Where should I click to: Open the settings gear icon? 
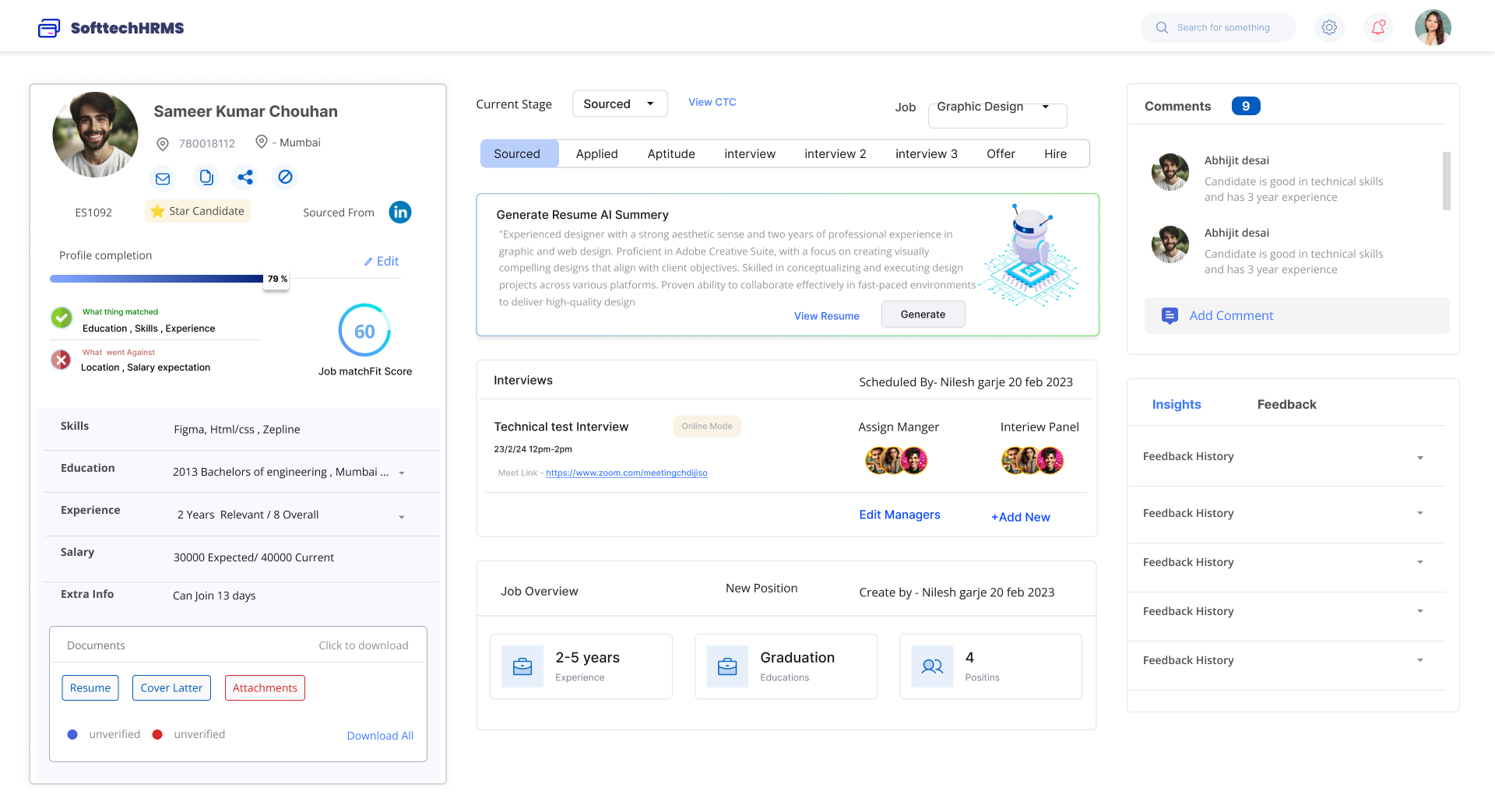[x=1329, y=28]
